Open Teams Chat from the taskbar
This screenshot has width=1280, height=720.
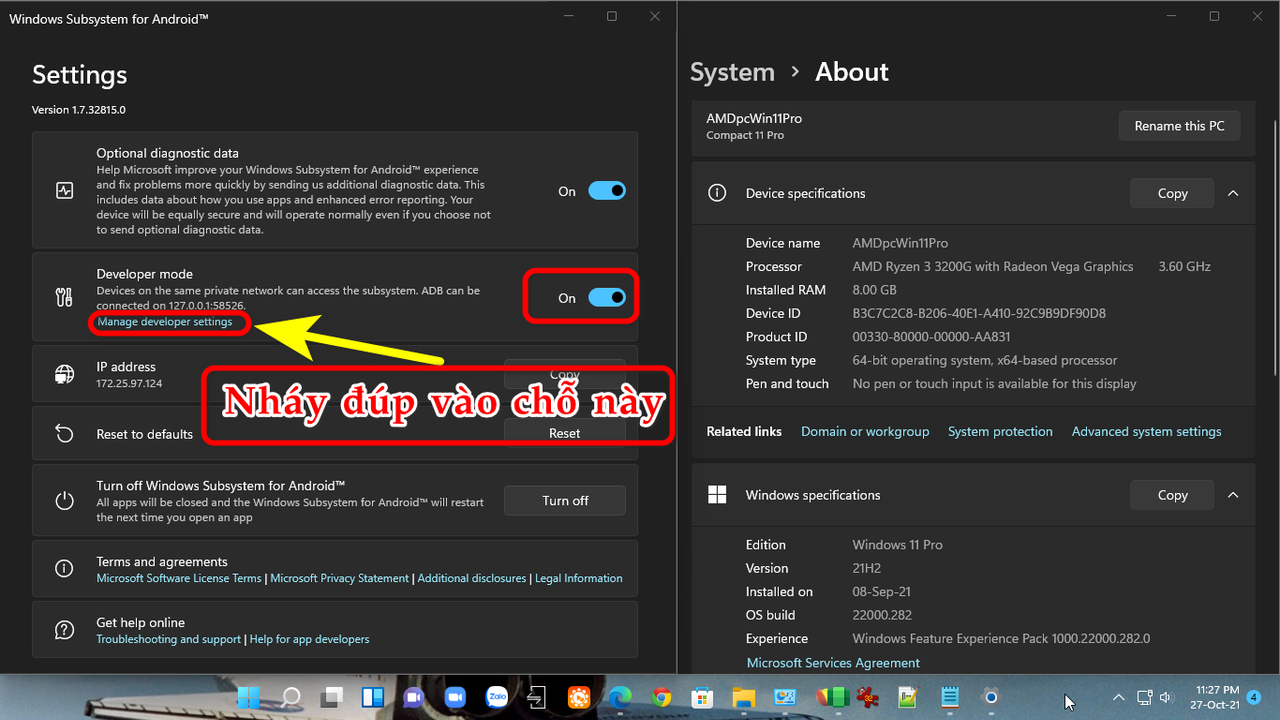point(414,697)
